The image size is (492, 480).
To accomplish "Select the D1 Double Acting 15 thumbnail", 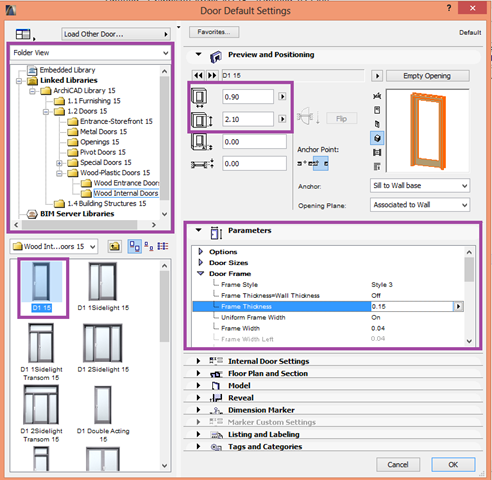I will (x=103, y=414).
